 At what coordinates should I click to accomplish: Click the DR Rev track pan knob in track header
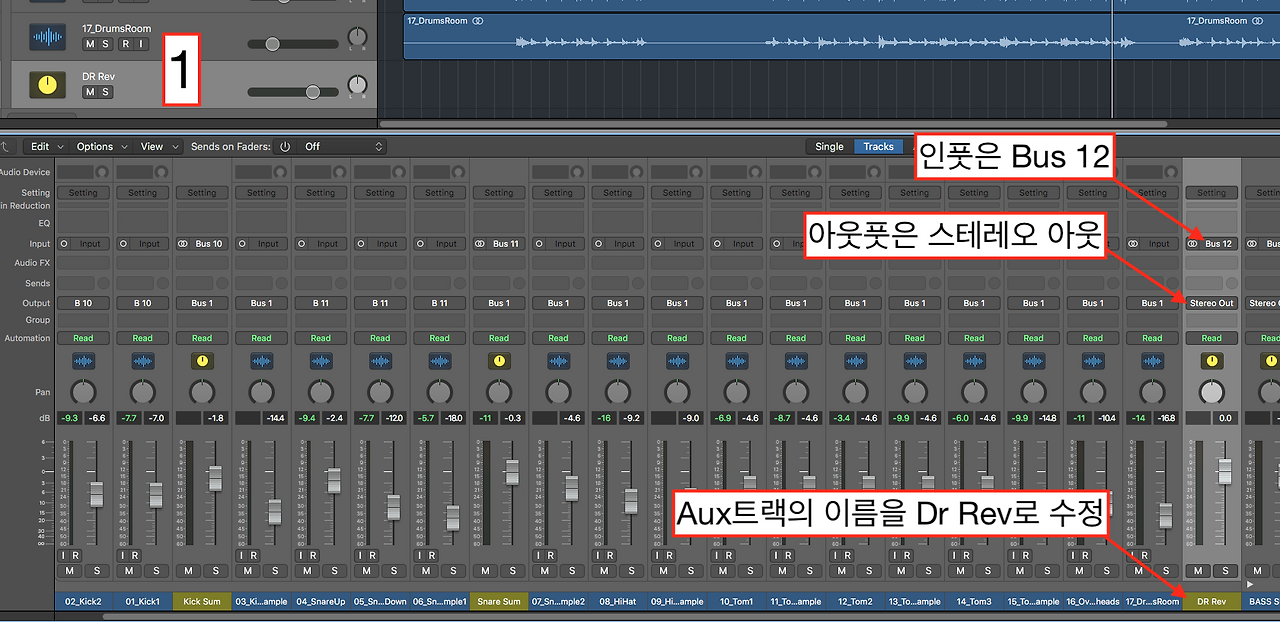357,87
